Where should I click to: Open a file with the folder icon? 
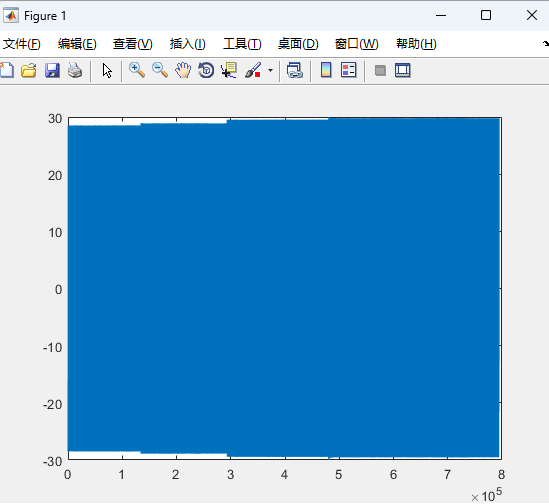coord(29,70)
